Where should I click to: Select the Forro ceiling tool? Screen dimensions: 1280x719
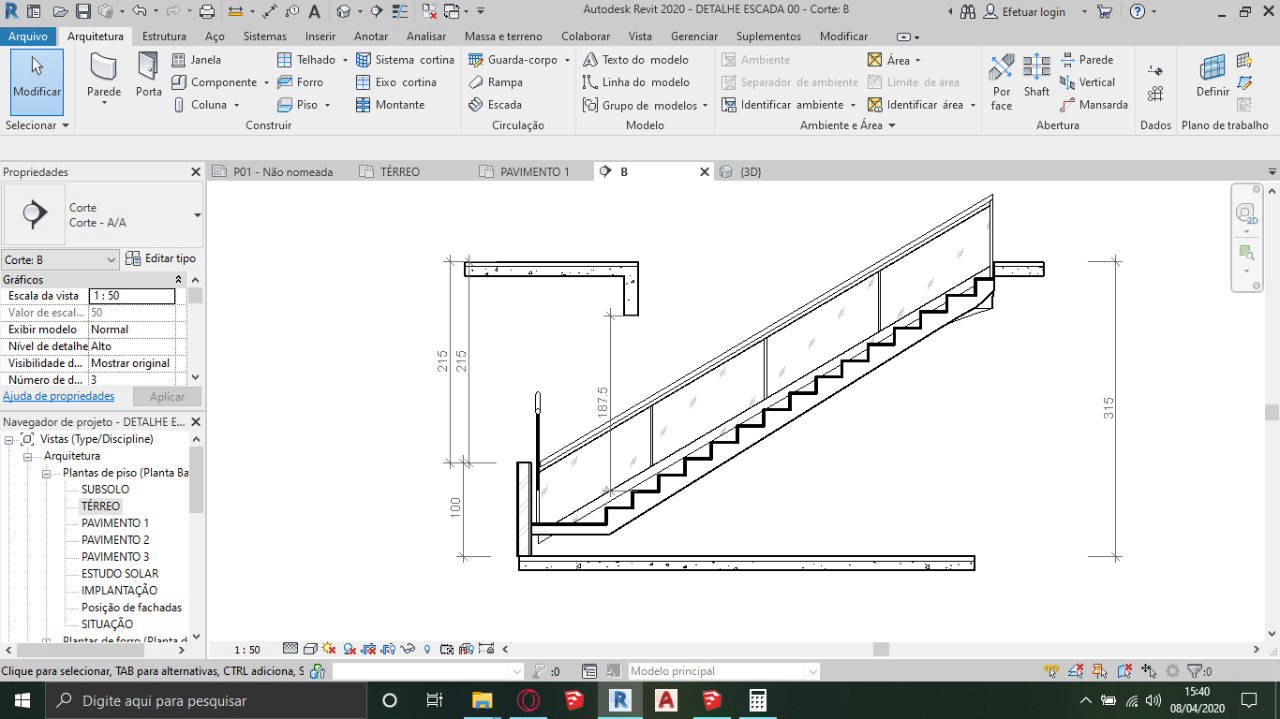pos(300,82)
